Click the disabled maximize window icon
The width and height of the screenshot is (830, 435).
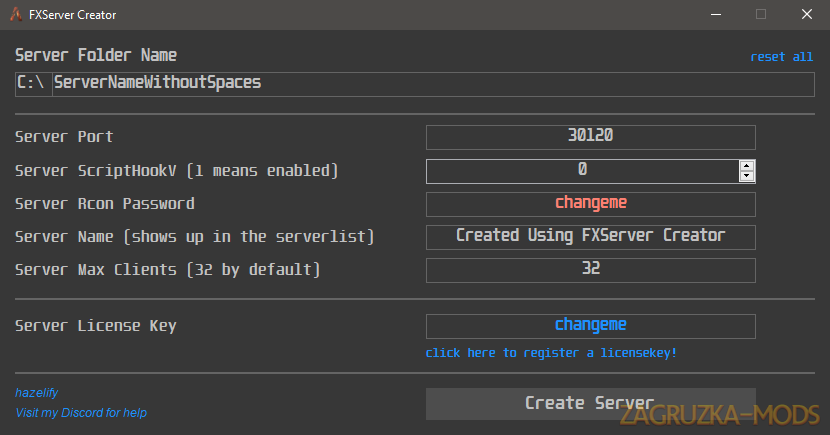click(761, 14)
